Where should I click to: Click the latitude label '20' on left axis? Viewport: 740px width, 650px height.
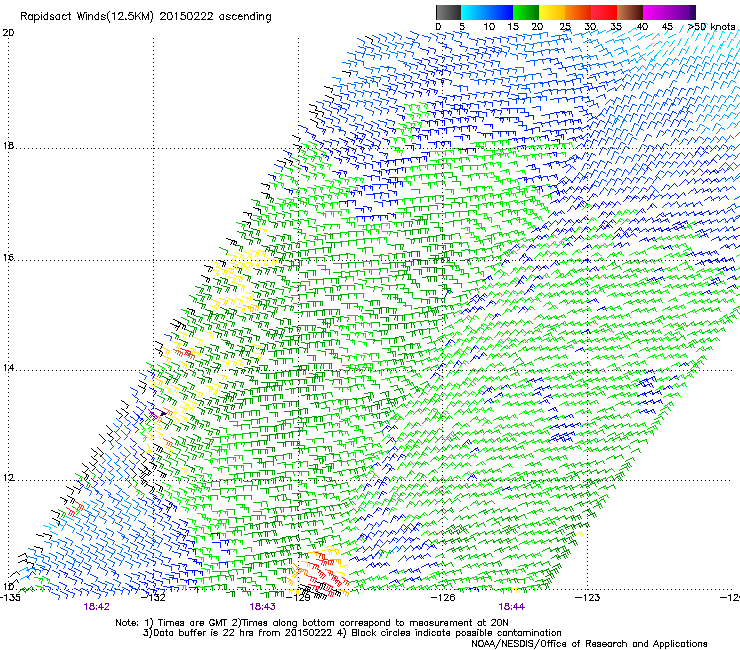[8, 33]
